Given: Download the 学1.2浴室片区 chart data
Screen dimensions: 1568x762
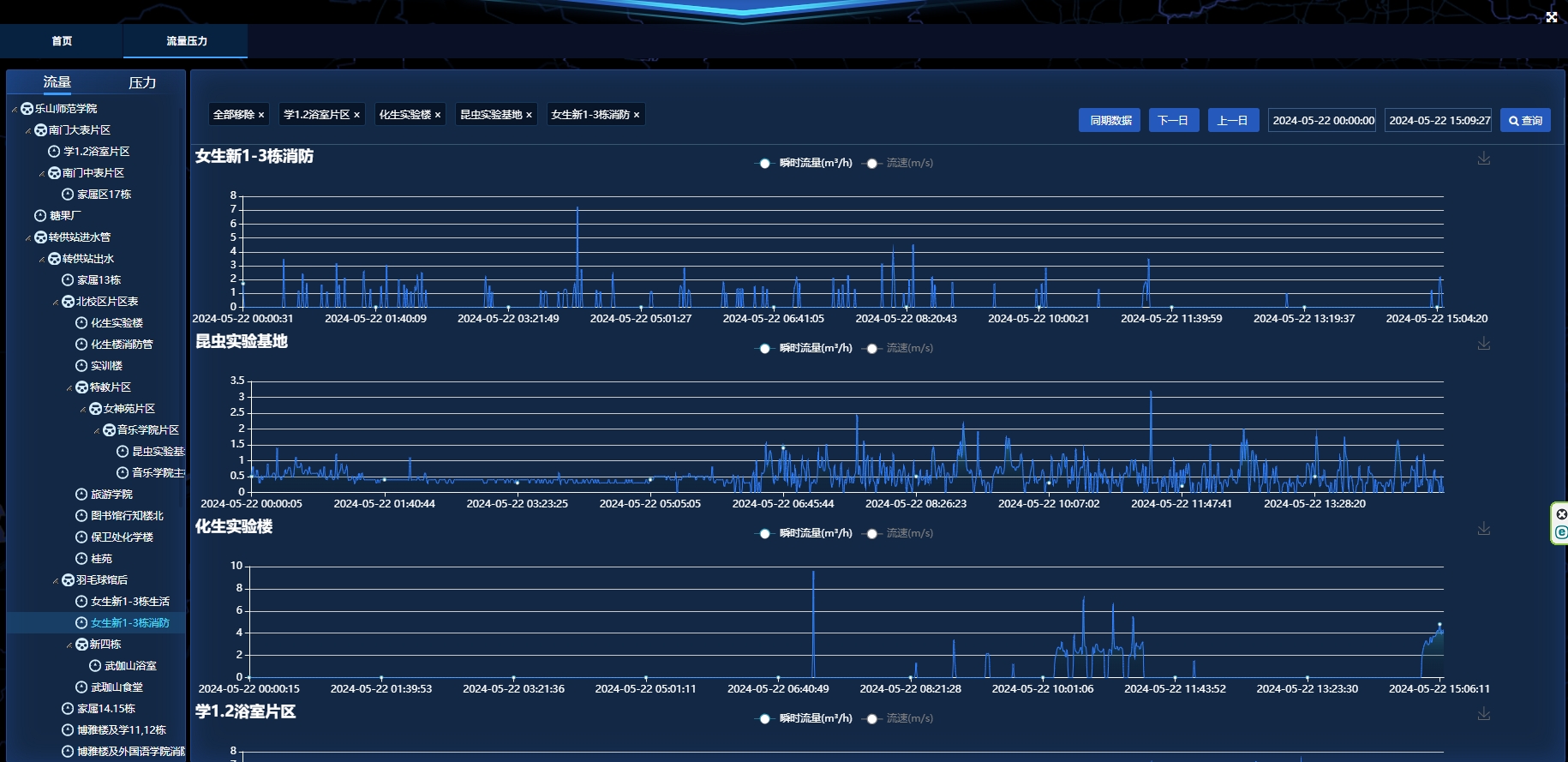Looking at the screenshot, I should [1484, 714].
